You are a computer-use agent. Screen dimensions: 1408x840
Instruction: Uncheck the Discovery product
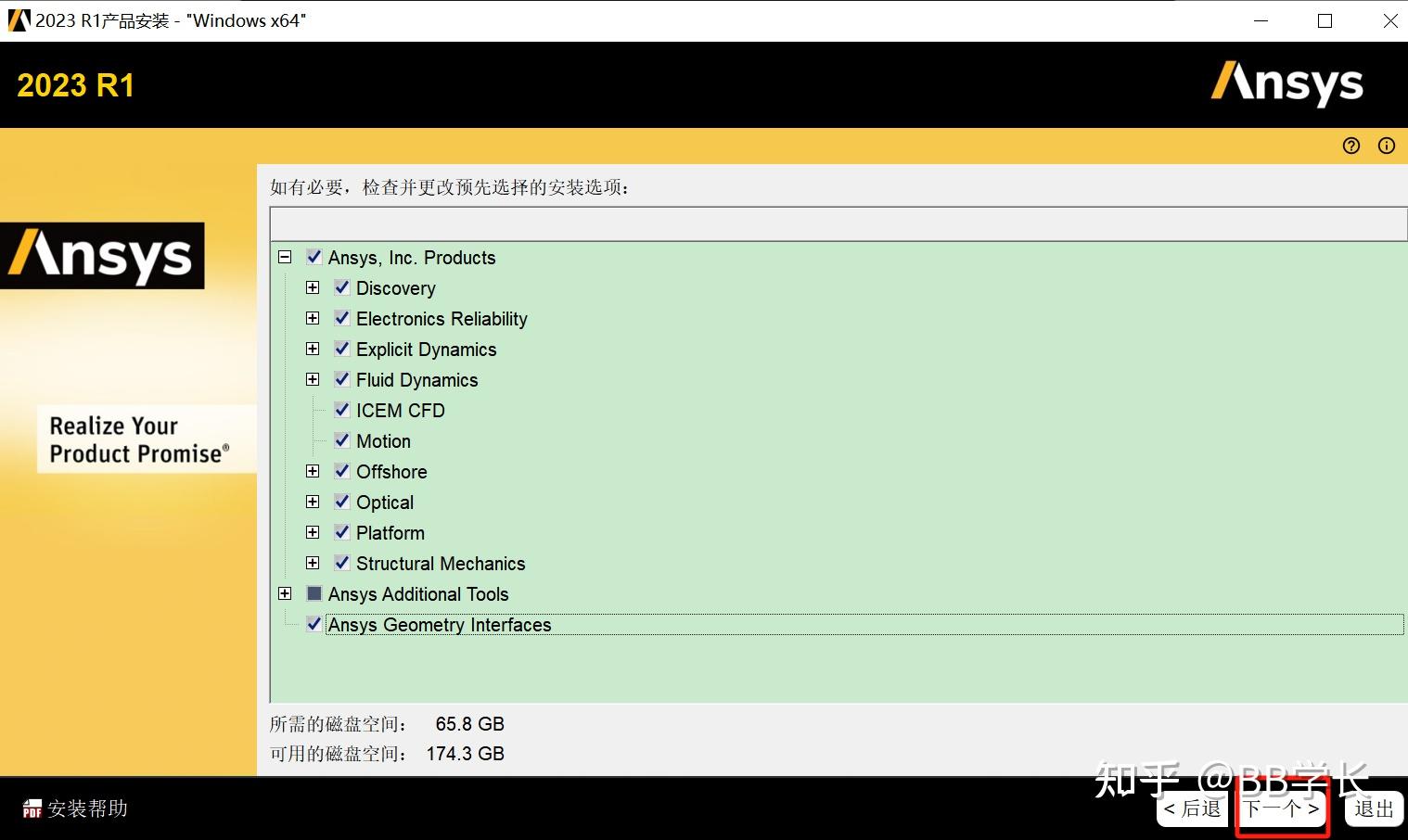tap(341, 287)
